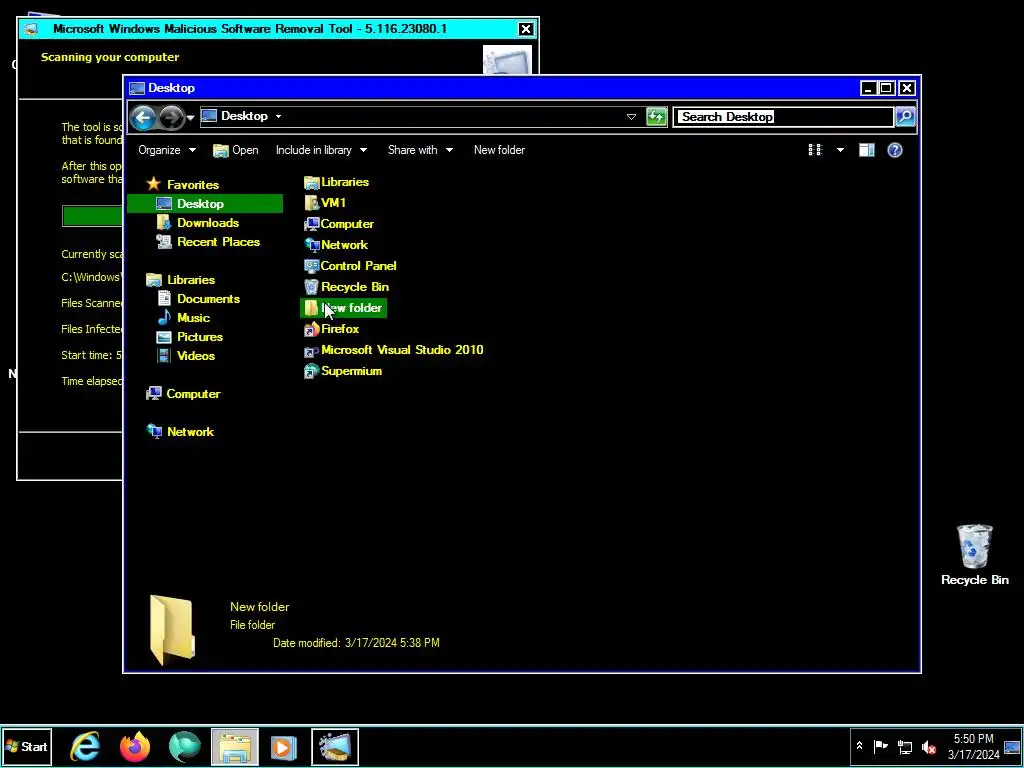The image size is (1024, 768).
Task: Open the Organize menu
Action: pos(167,150)
